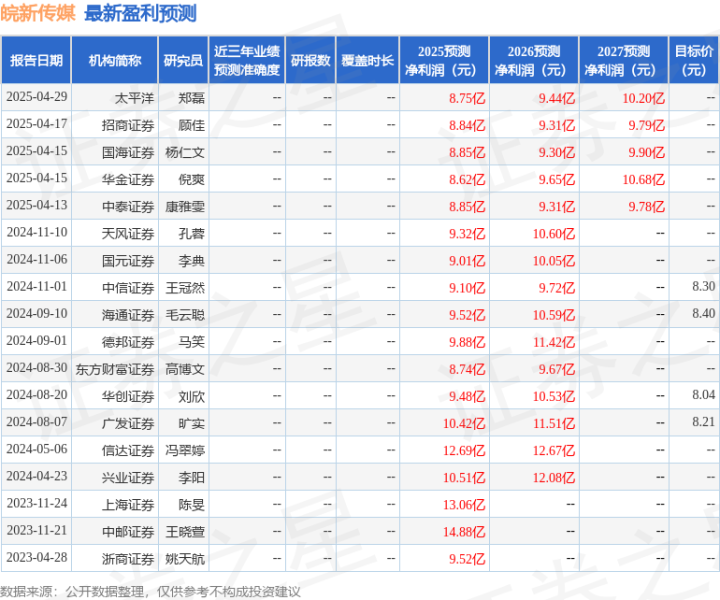Click 2026预测净利润 column header

point(534,60)
